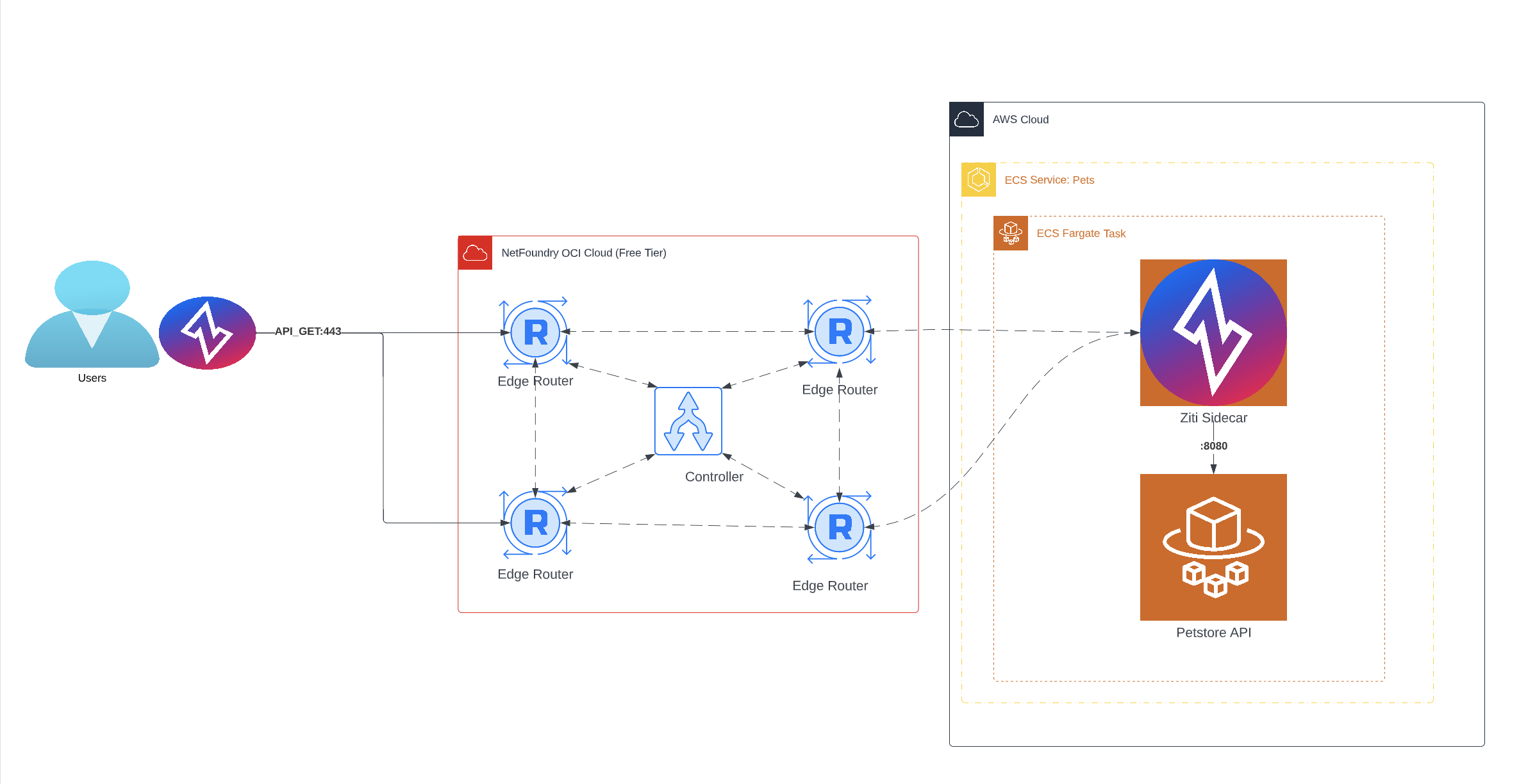
Task: Click the NetFoundry OCI Cloud (Free Tier) title
Action: click(583, 253)
